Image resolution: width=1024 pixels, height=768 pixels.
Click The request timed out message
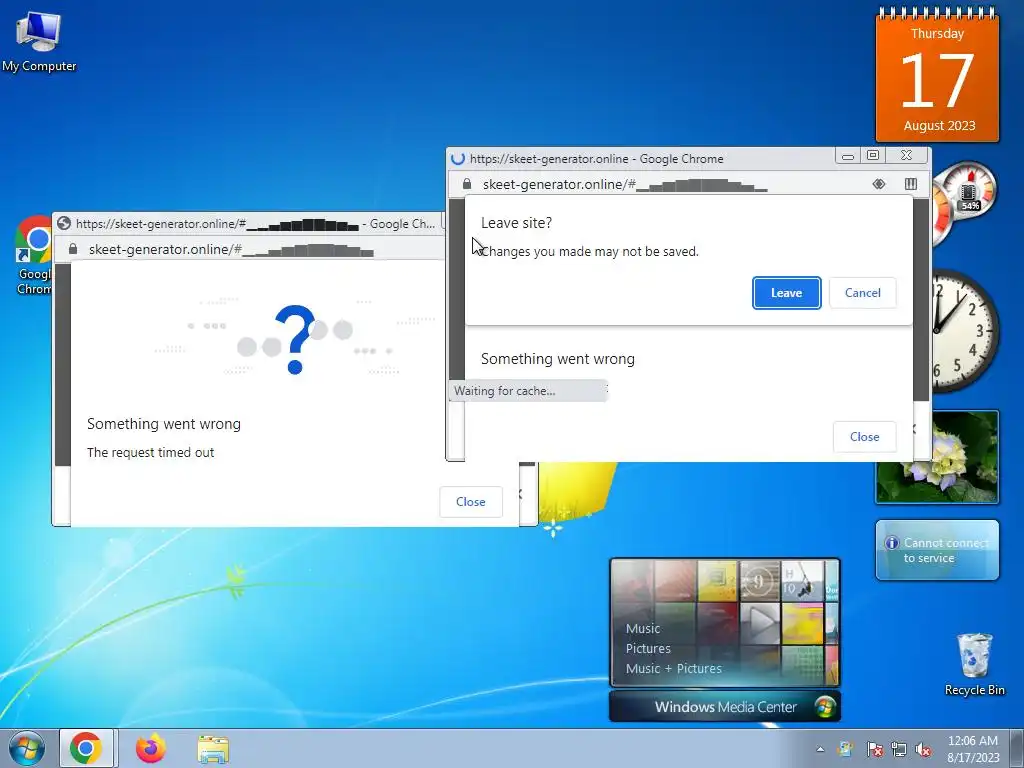[x=150, y=453]
